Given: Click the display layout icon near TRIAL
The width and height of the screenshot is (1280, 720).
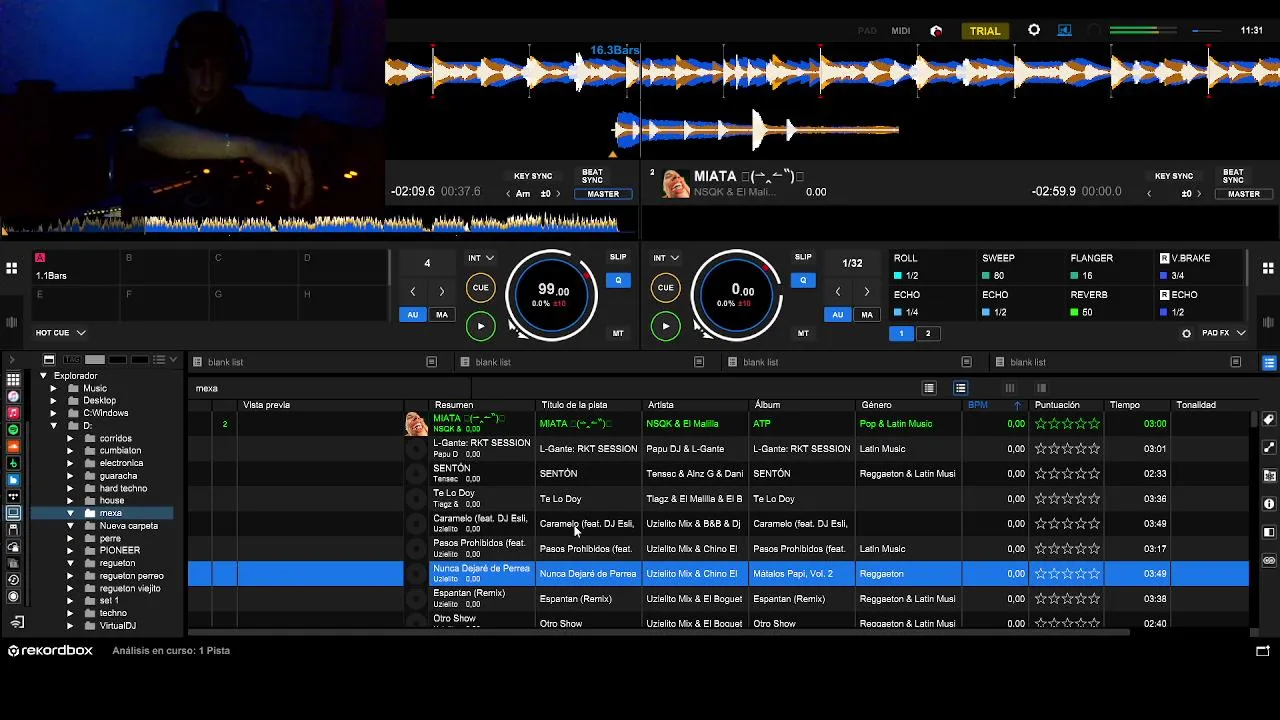Looking at the screenshot, I should click(x=1065, y=31).
